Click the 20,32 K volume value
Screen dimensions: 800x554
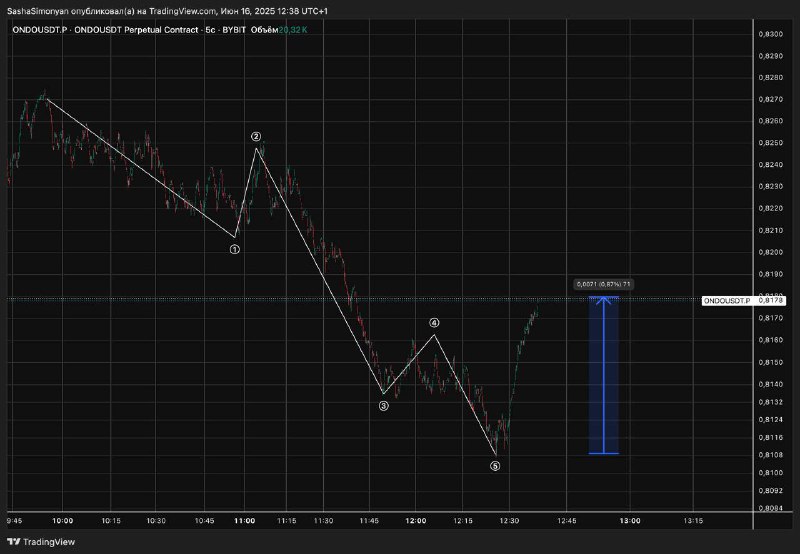[293, 30]
